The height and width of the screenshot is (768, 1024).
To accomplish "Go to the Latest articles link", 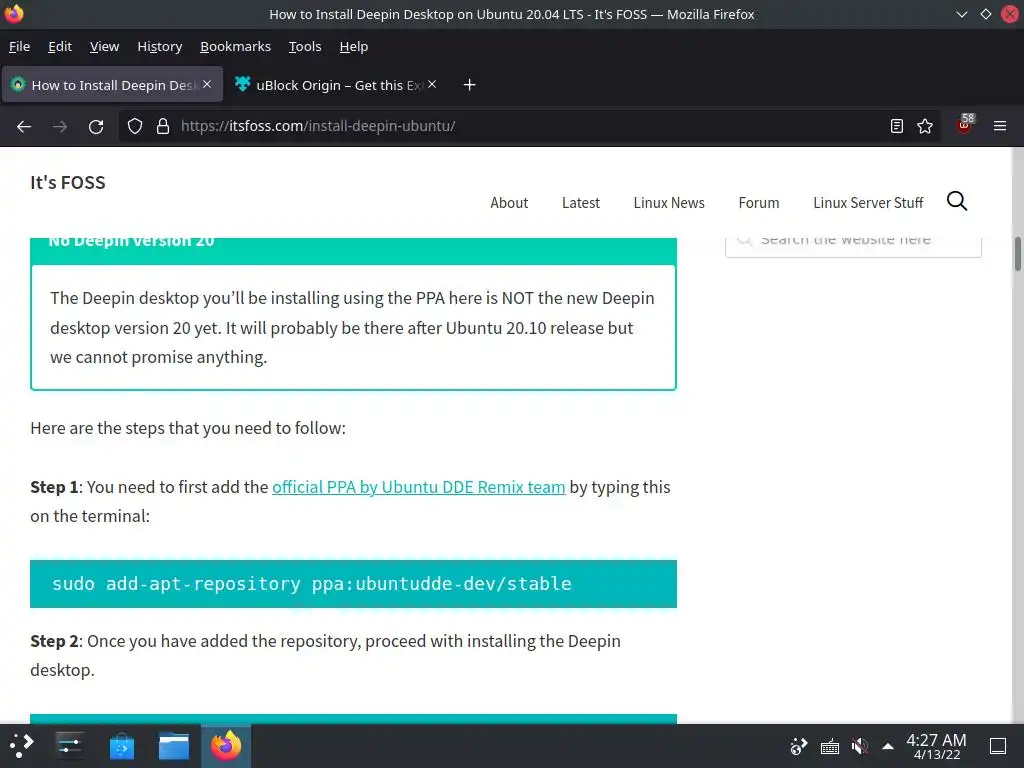I will [x=581, y=203].
